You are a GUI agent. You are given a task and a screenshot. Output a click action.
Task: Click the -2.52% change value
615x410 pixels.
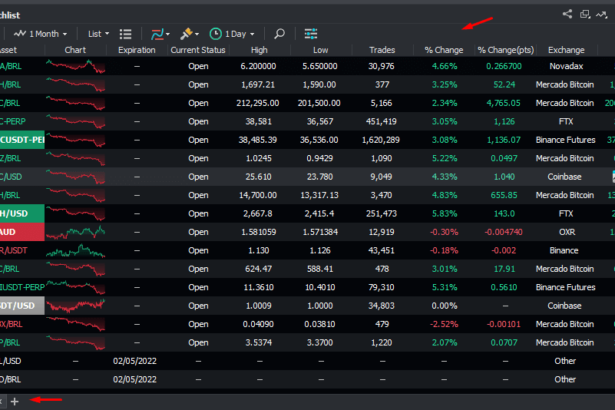pos(444,324)
